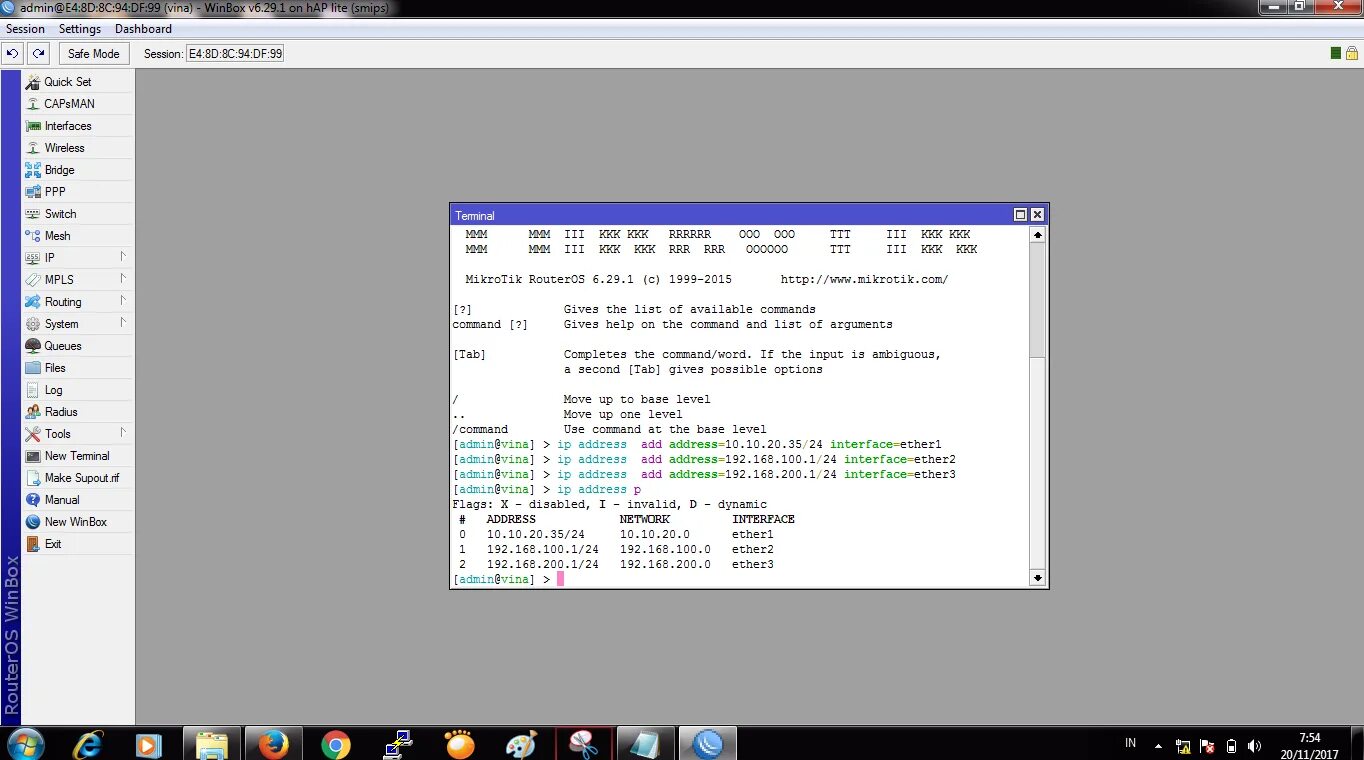The height and width of the screenshot is (760, 1364).
Task: Click the 'ip address p' command text
Action: pyautogui.click(x=599, y=490)
